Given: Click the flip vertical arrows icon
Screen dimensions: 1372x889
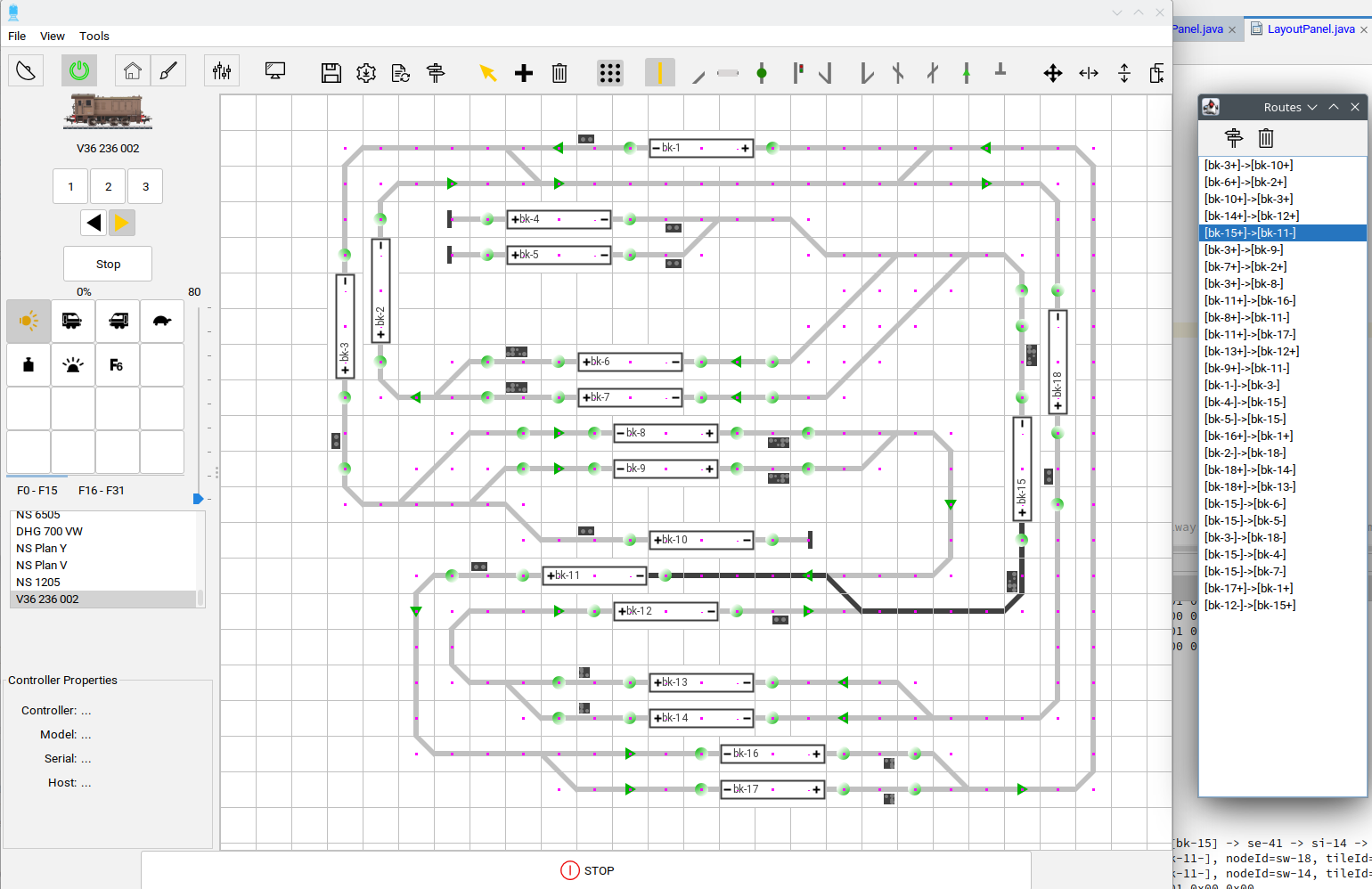Looking at the screenshot, I should coord(1124,73).
